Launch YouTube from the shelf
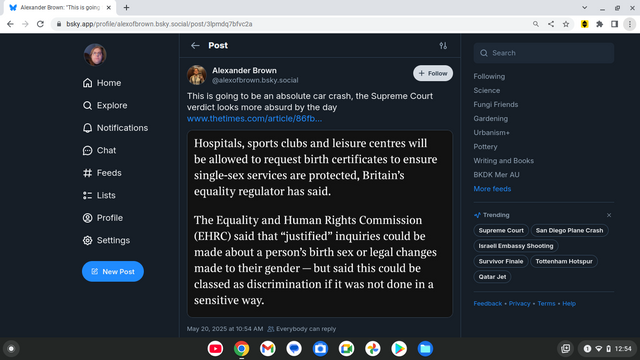This screenshot has height=360, width=640. point(215,349)
